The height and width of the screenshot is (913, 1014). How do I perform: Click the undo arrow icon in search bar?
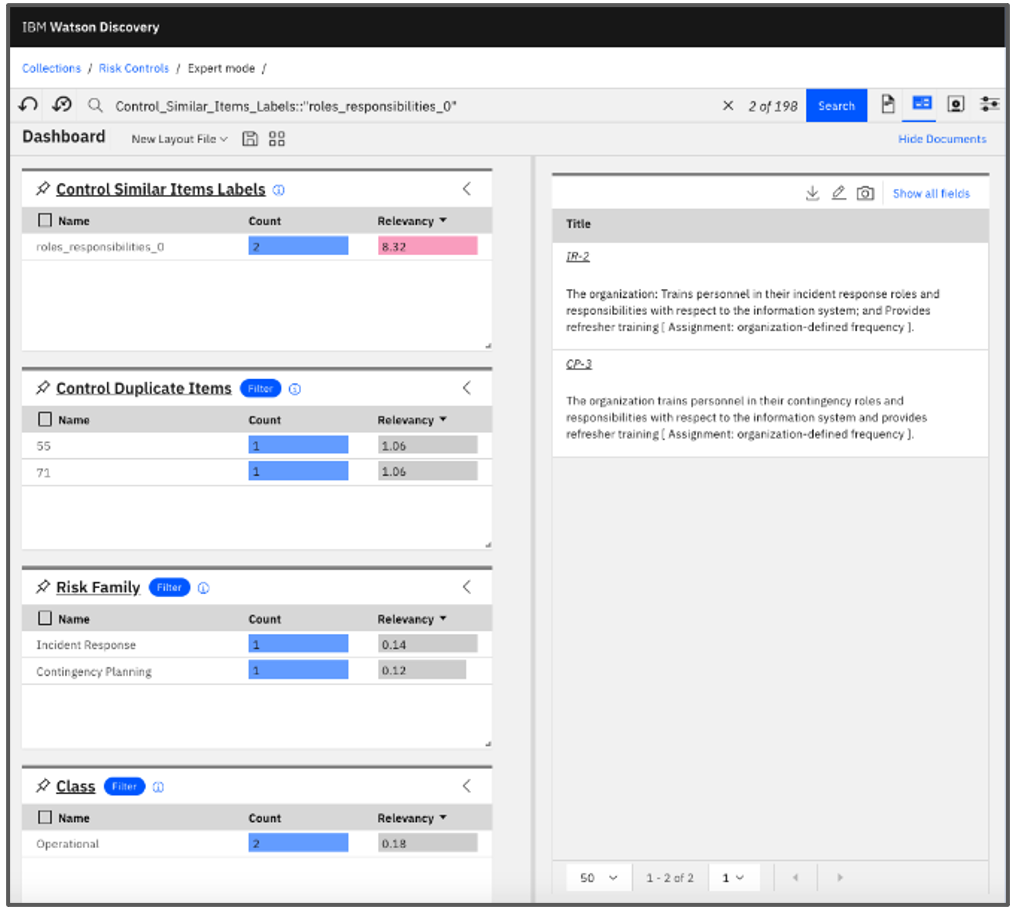coord(28,105)
